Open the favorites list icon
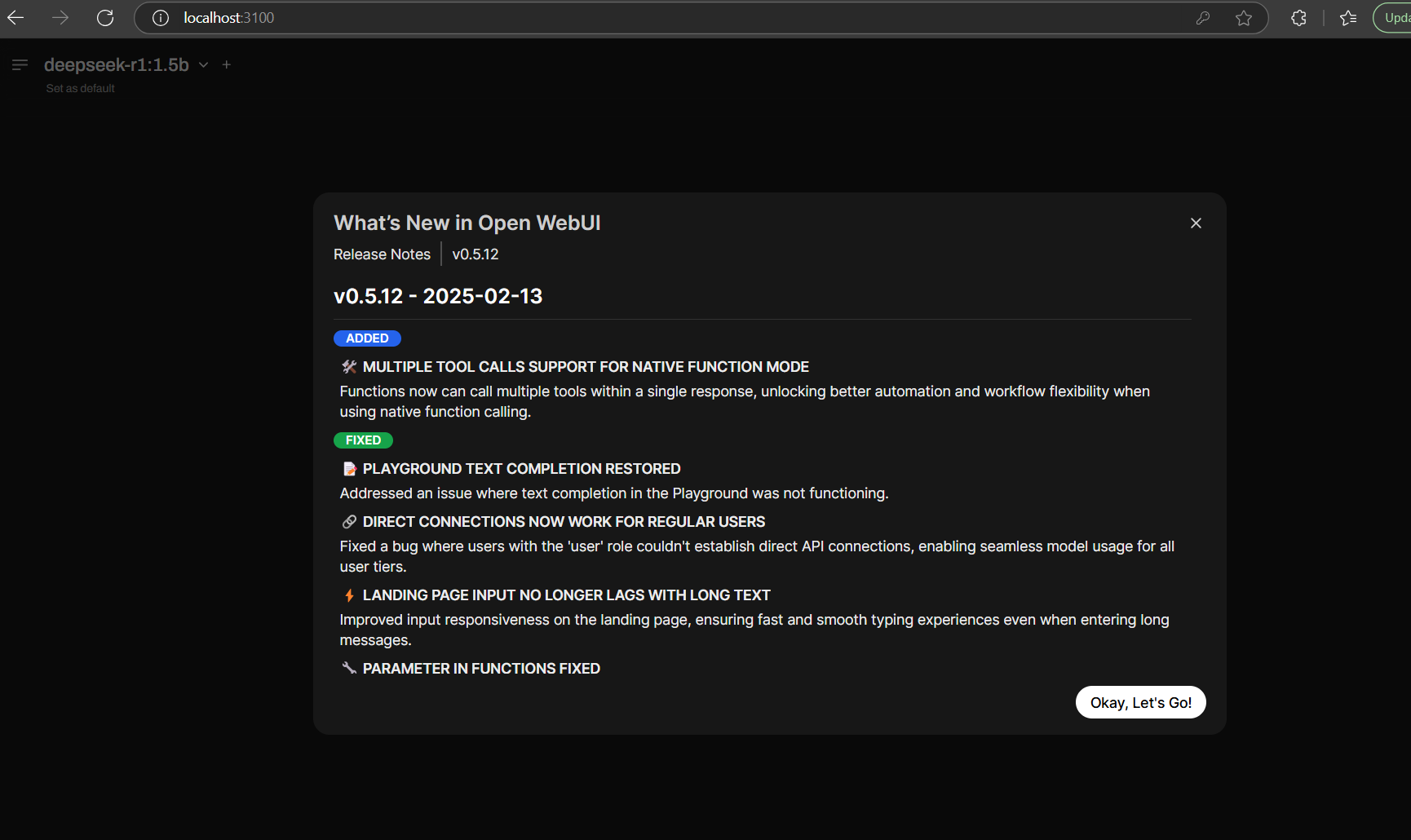1411x840 pixels. (1348, 18)
